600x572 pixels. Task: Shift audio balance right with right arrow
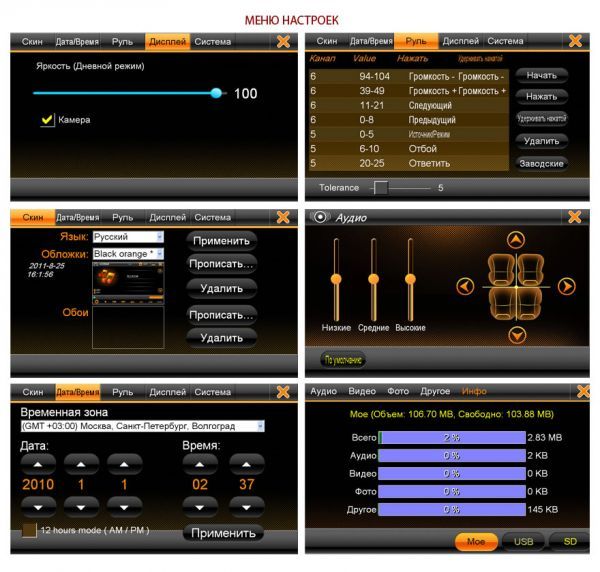click(567, 286)
